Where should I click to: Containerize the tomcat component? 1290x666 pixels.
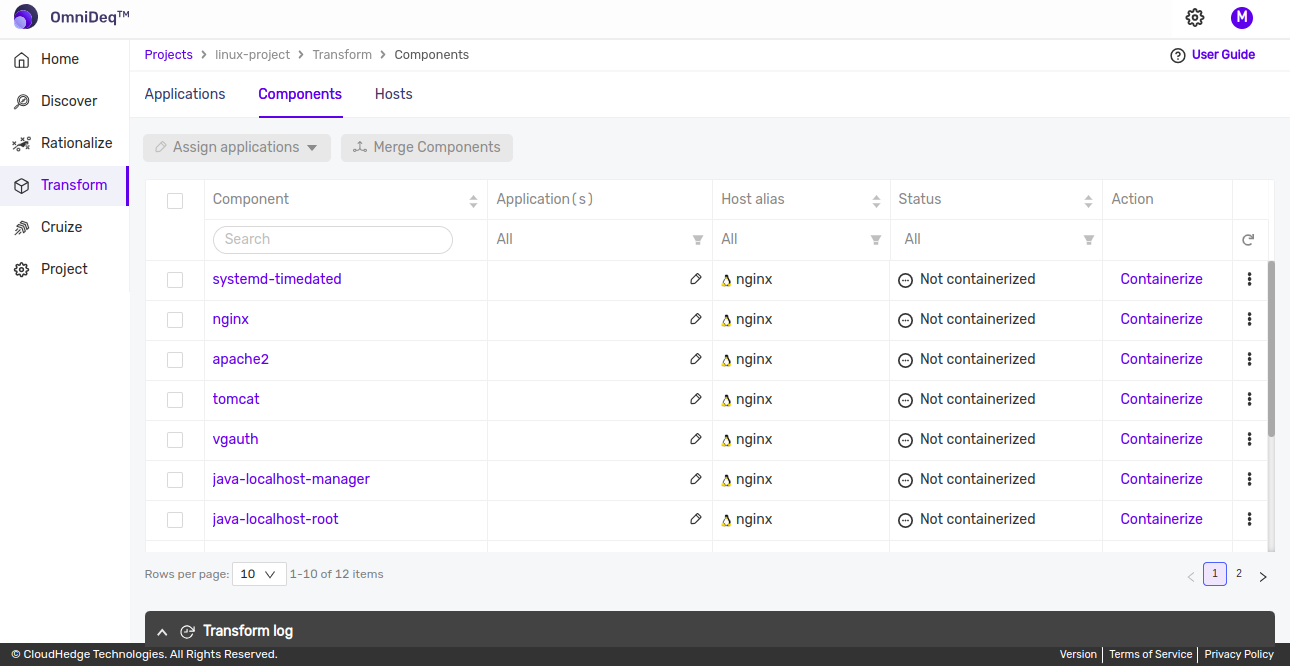click(x=1161, y=399)
